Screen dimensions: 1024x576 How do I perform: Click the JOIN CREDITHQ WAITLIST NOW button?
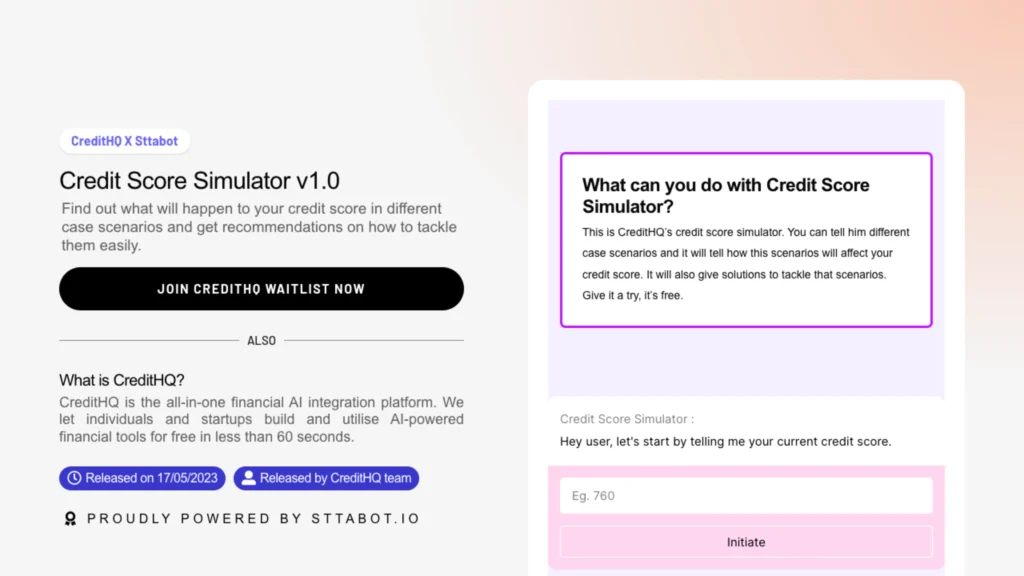(261, 289)
